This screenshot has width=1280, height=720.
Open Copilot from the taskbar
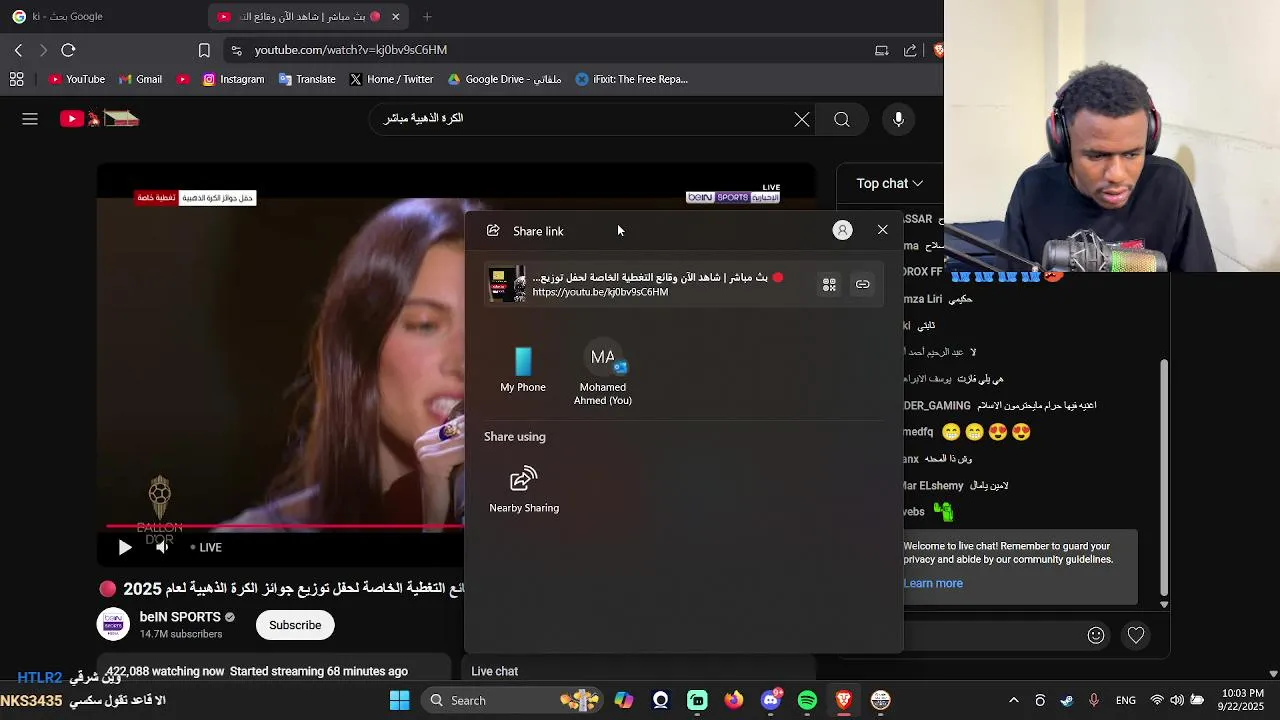624,700
